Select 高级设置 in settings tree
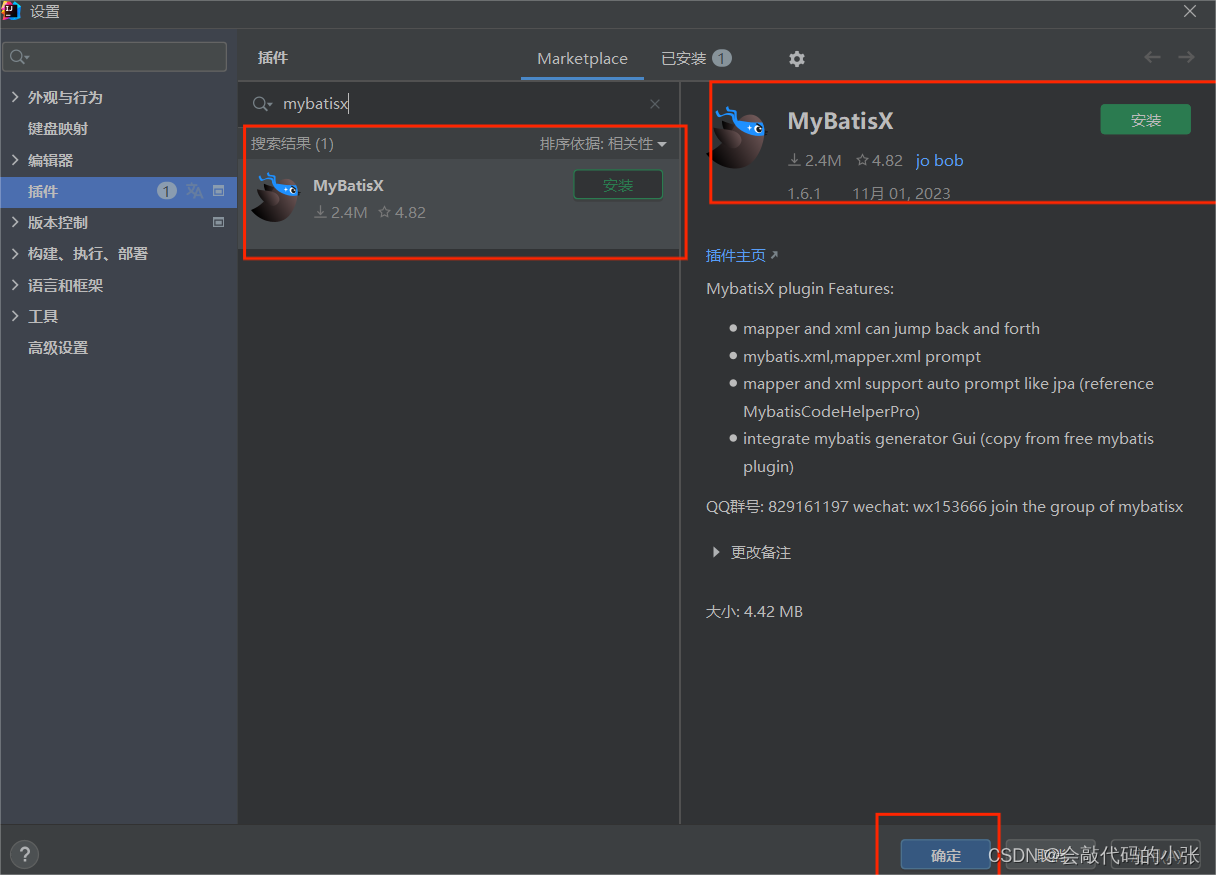Screen dimensions: 1216x875 click(x=58, y=348)
